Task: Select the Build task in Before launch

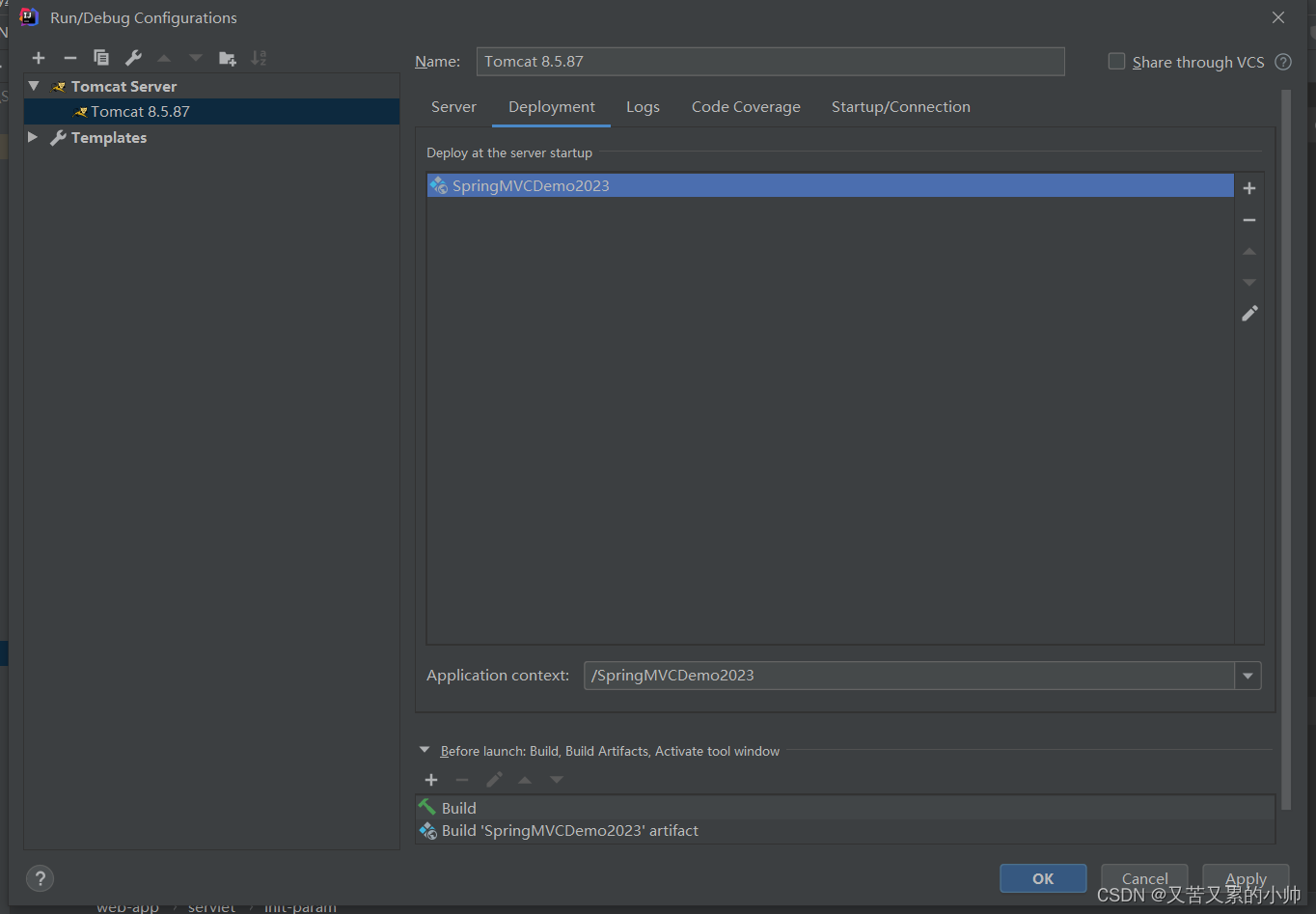Action: point(845,808)
